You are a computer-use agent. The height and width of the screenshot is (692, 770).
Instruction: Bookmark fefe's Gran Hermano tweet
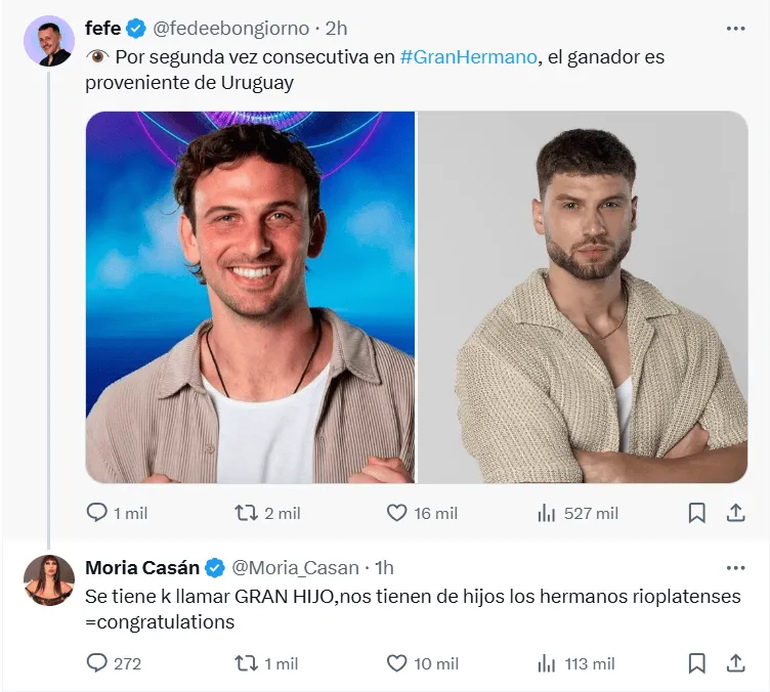[697, 513]
